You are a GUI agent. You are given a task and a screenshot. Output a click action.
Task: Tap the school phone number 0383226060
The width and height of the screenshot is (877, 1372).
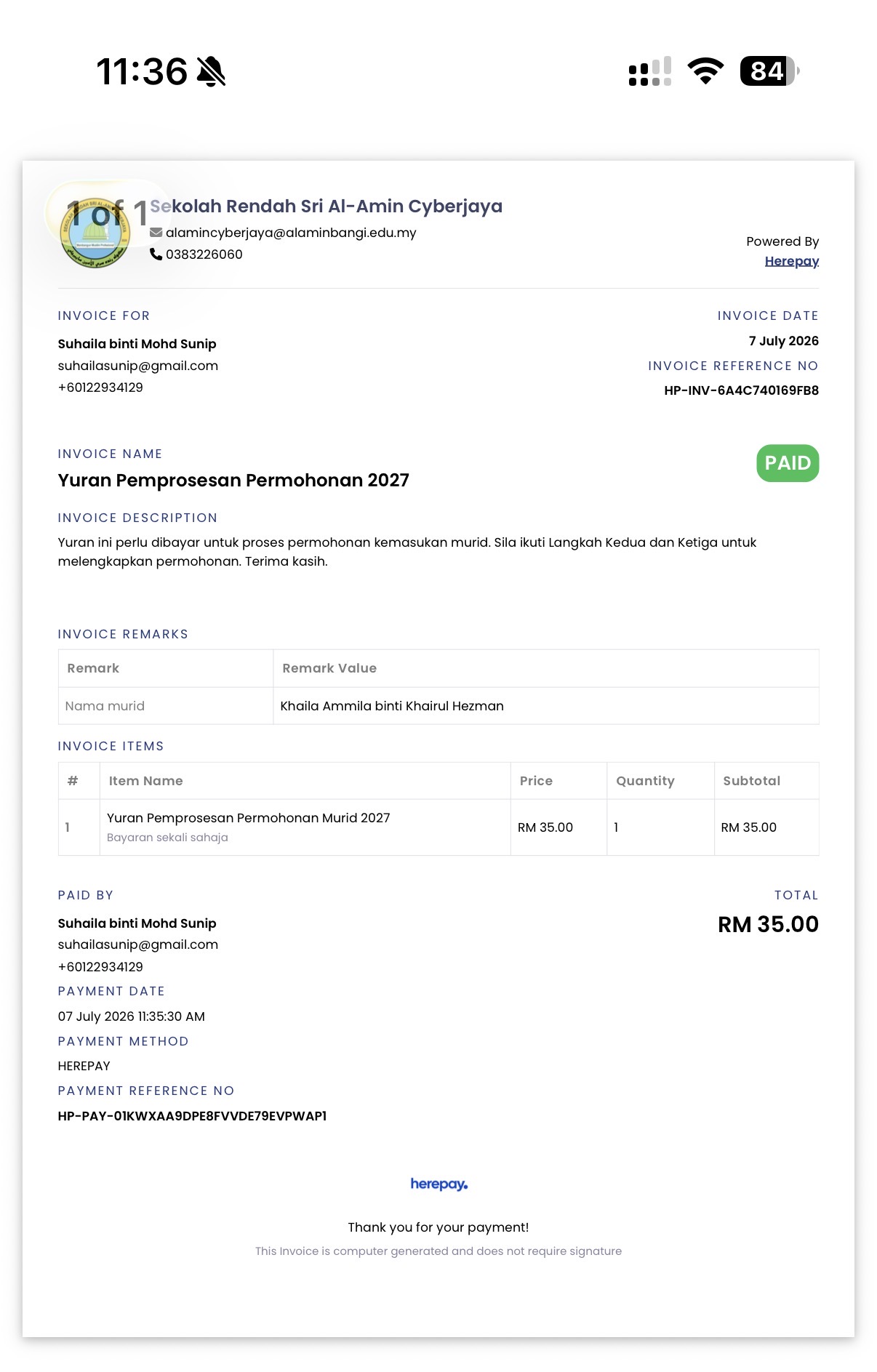(x=204, y=254)
